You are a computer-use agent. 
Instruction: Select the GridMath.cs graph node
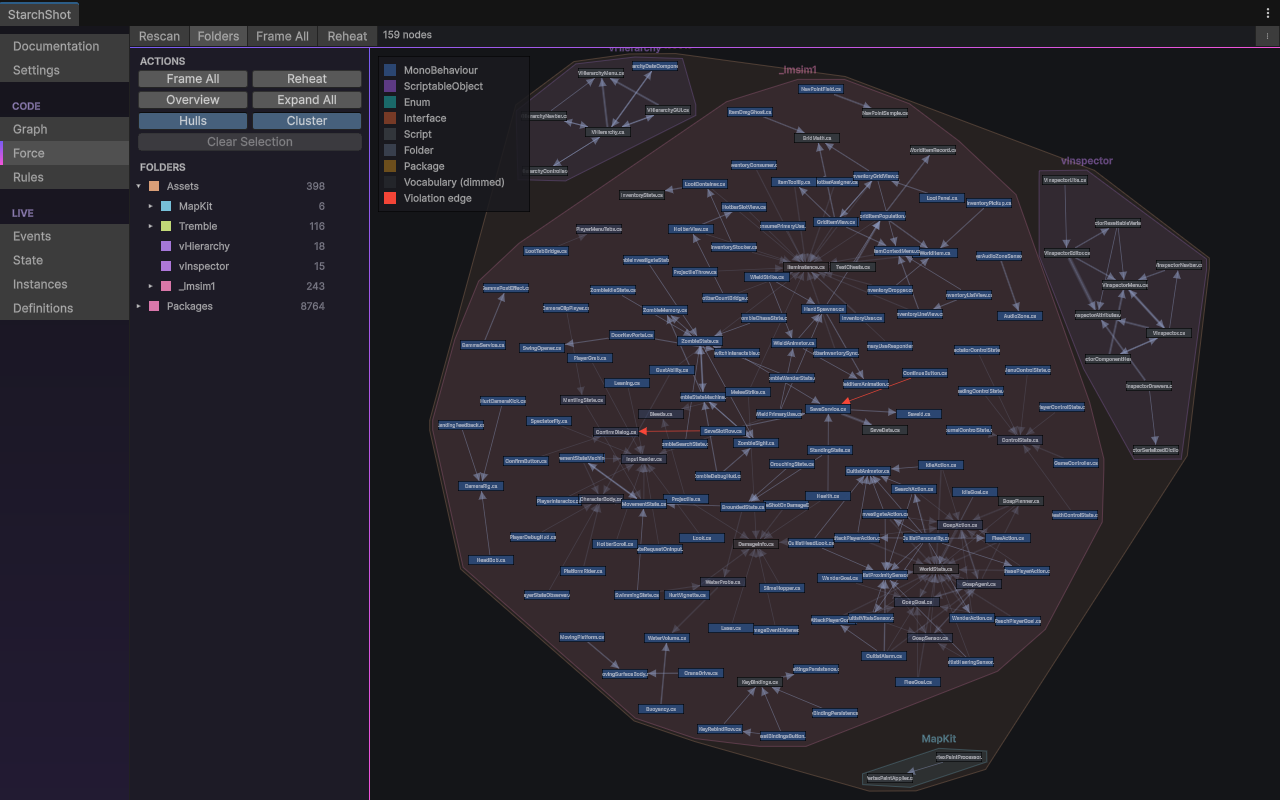[817, 138]
